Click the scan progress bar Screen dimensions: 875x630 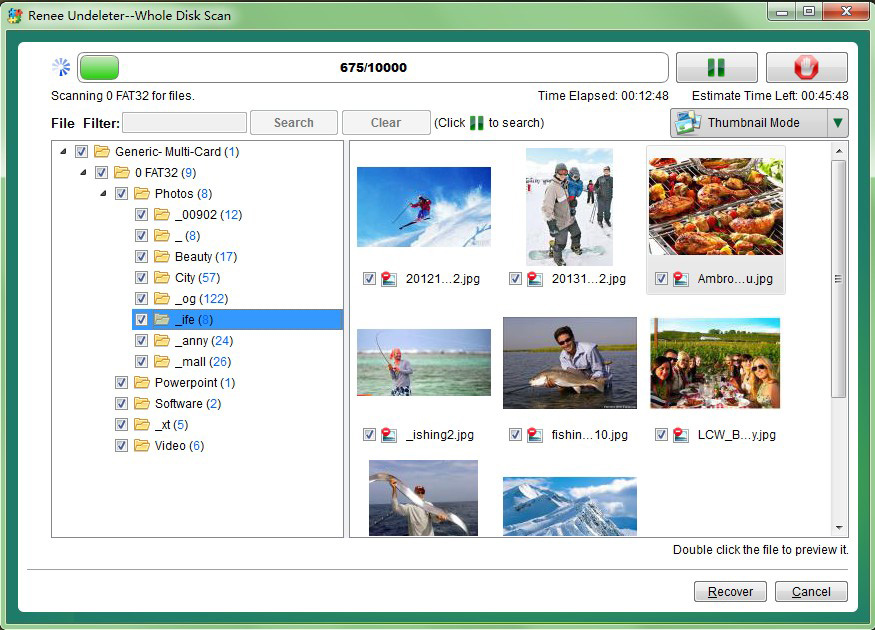[373, 68]
